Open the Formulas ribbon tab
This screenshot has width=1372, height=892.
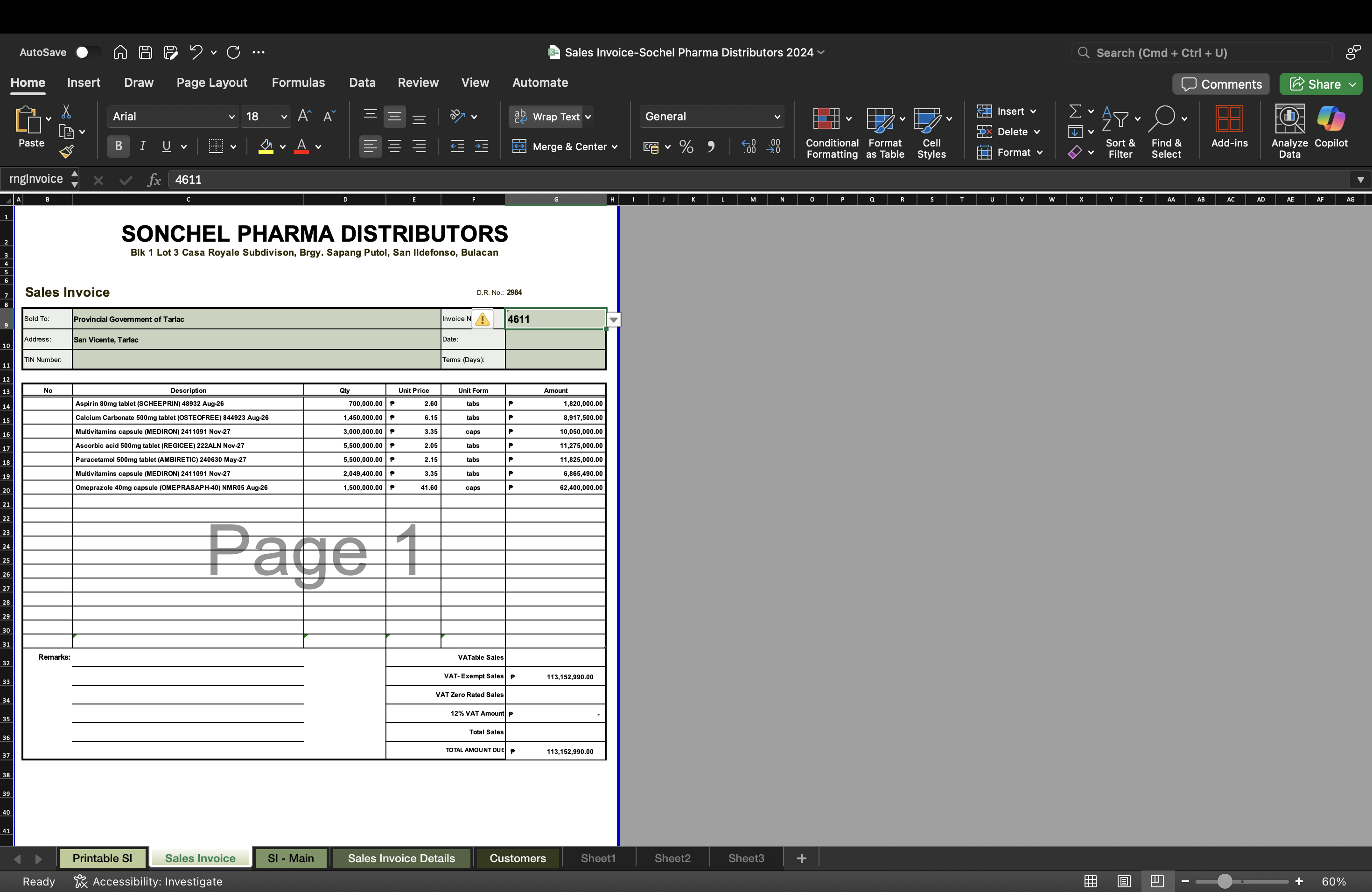pyautogui.click(x=298, y=83)
